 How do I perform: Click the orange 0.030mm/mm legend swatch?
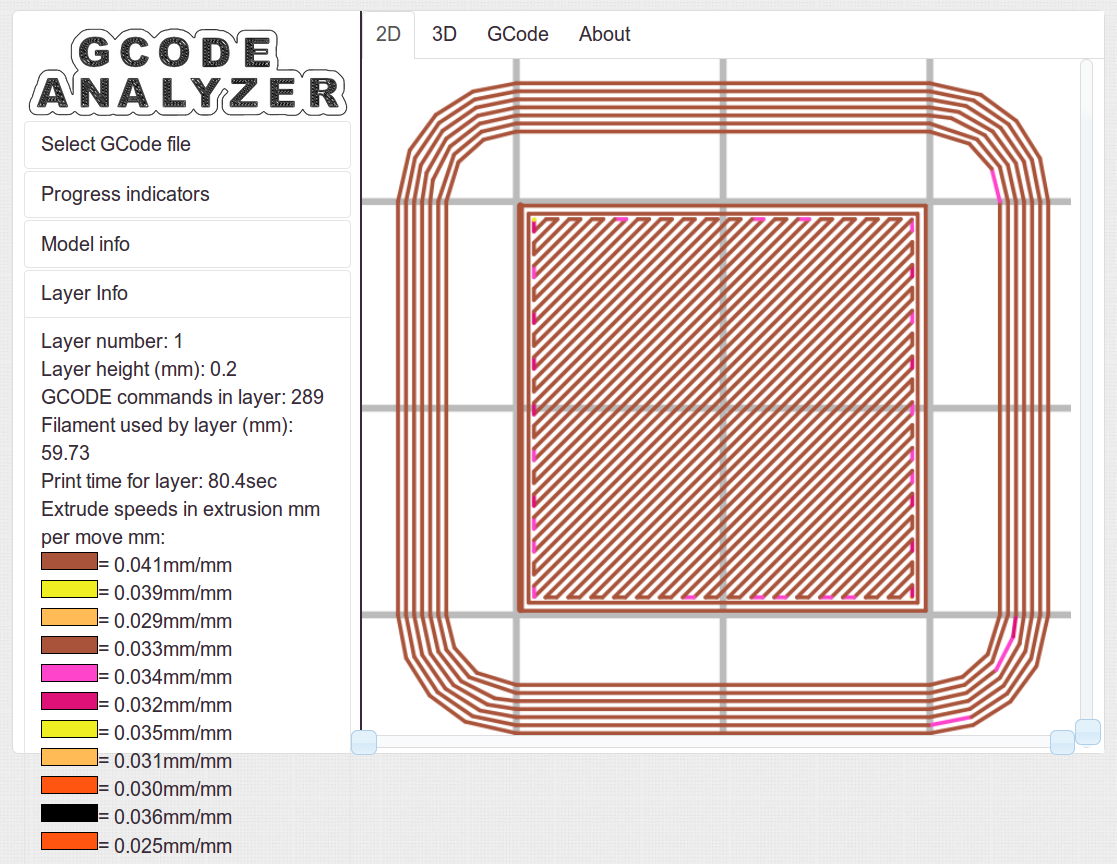tap(69, 785)
